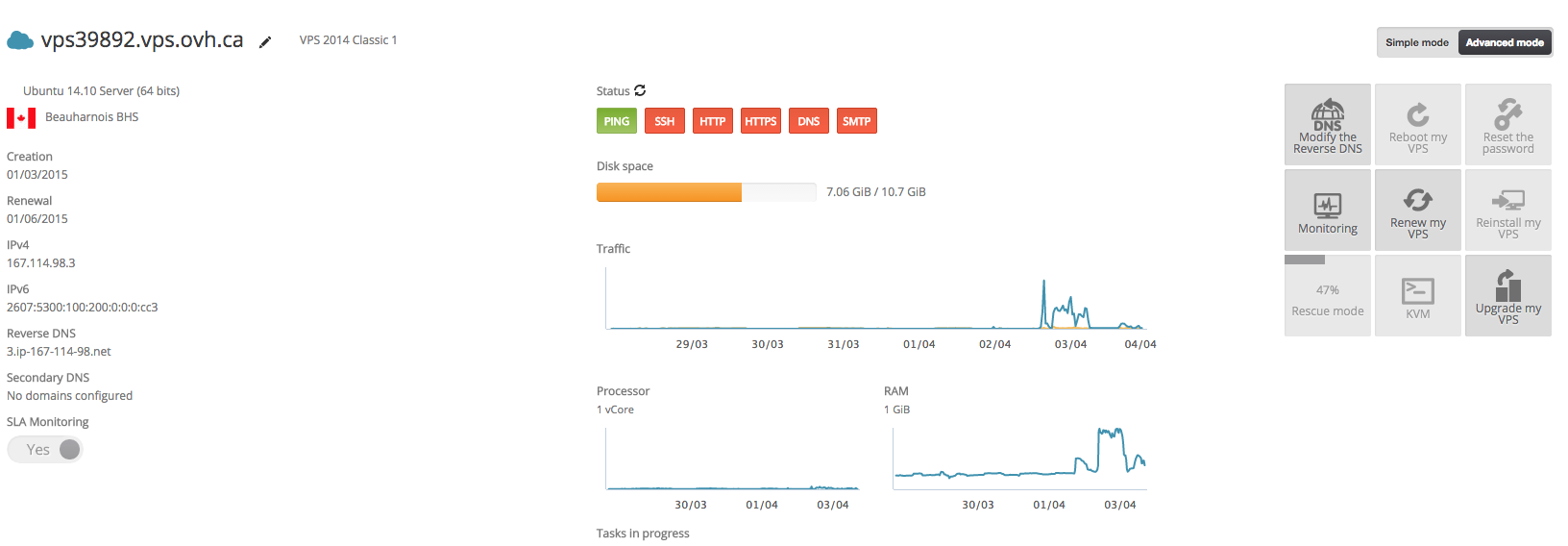
Task: Click the SSH status badge
Action: pos(664,121)
